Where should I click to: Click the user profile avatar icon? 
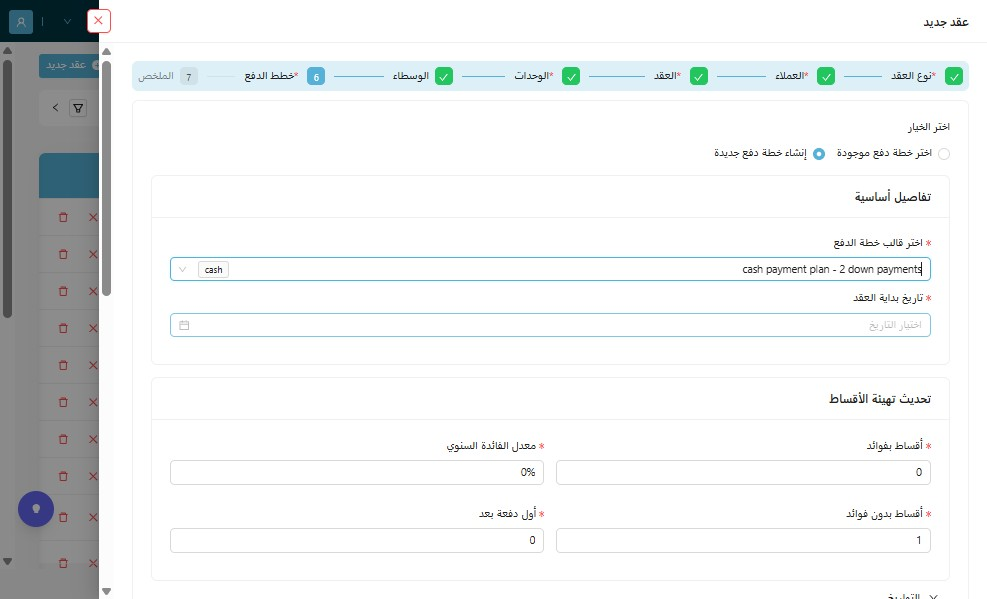[21, 22]
